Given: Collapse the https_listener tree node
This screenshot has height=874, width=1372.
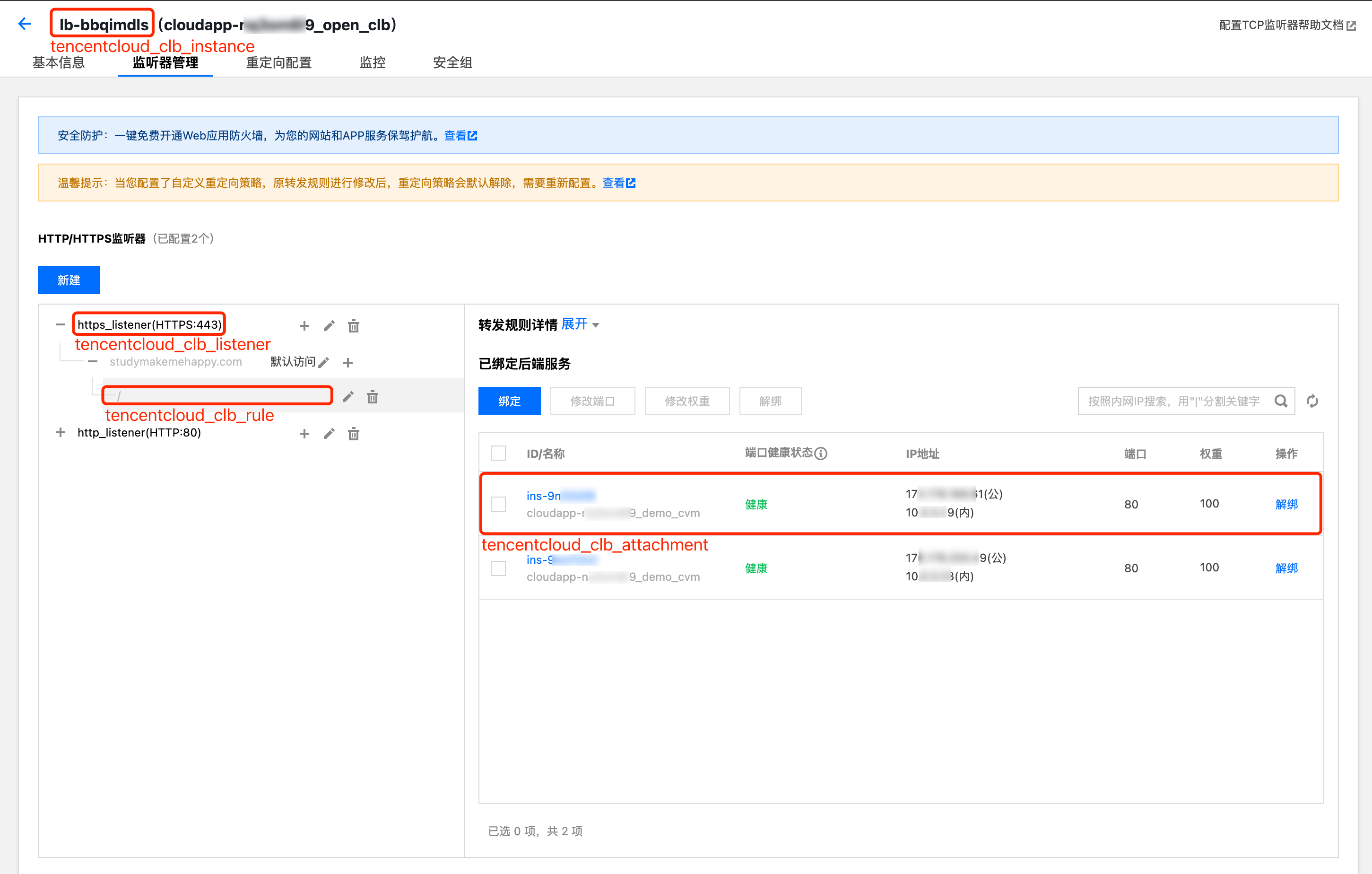Looking at the screenshot, I should point(61,324).
